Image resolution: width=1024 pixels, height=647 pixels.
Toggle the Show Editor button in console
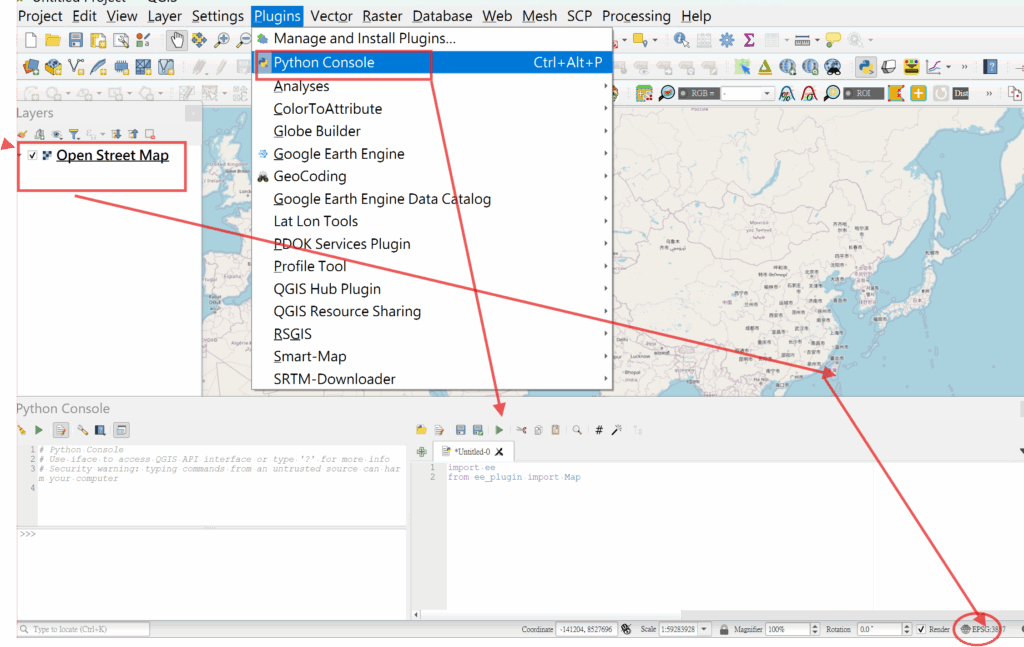pyautogui.click(x=61, y=430)
